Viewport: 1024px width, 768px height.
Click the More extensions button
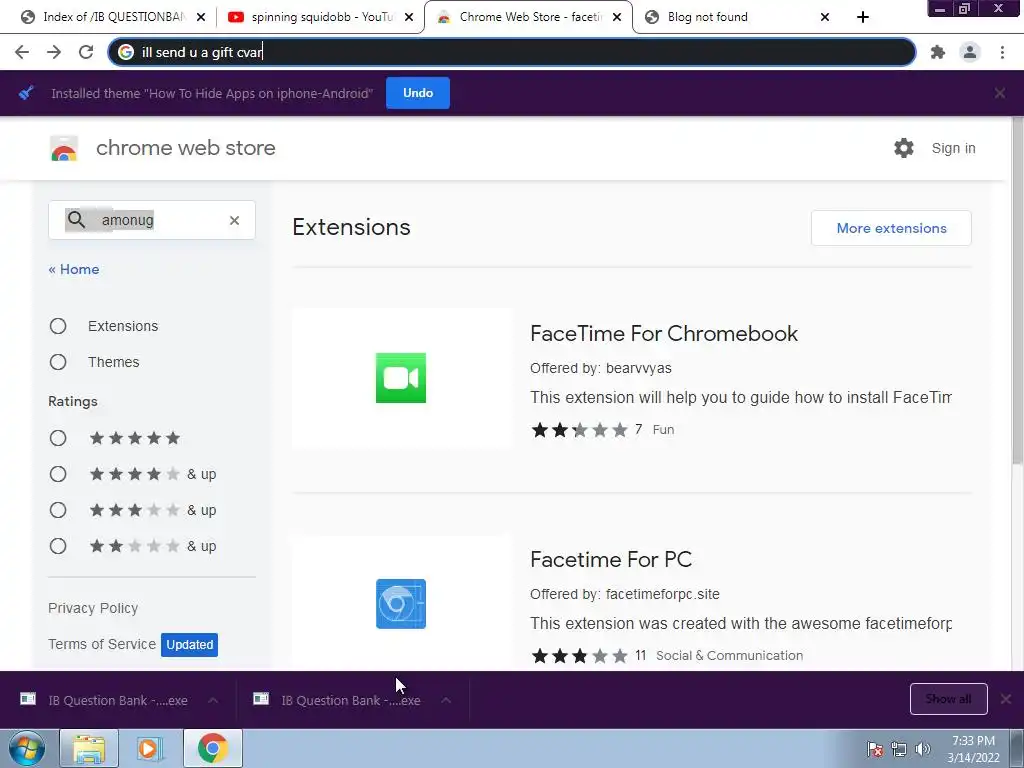891,228
